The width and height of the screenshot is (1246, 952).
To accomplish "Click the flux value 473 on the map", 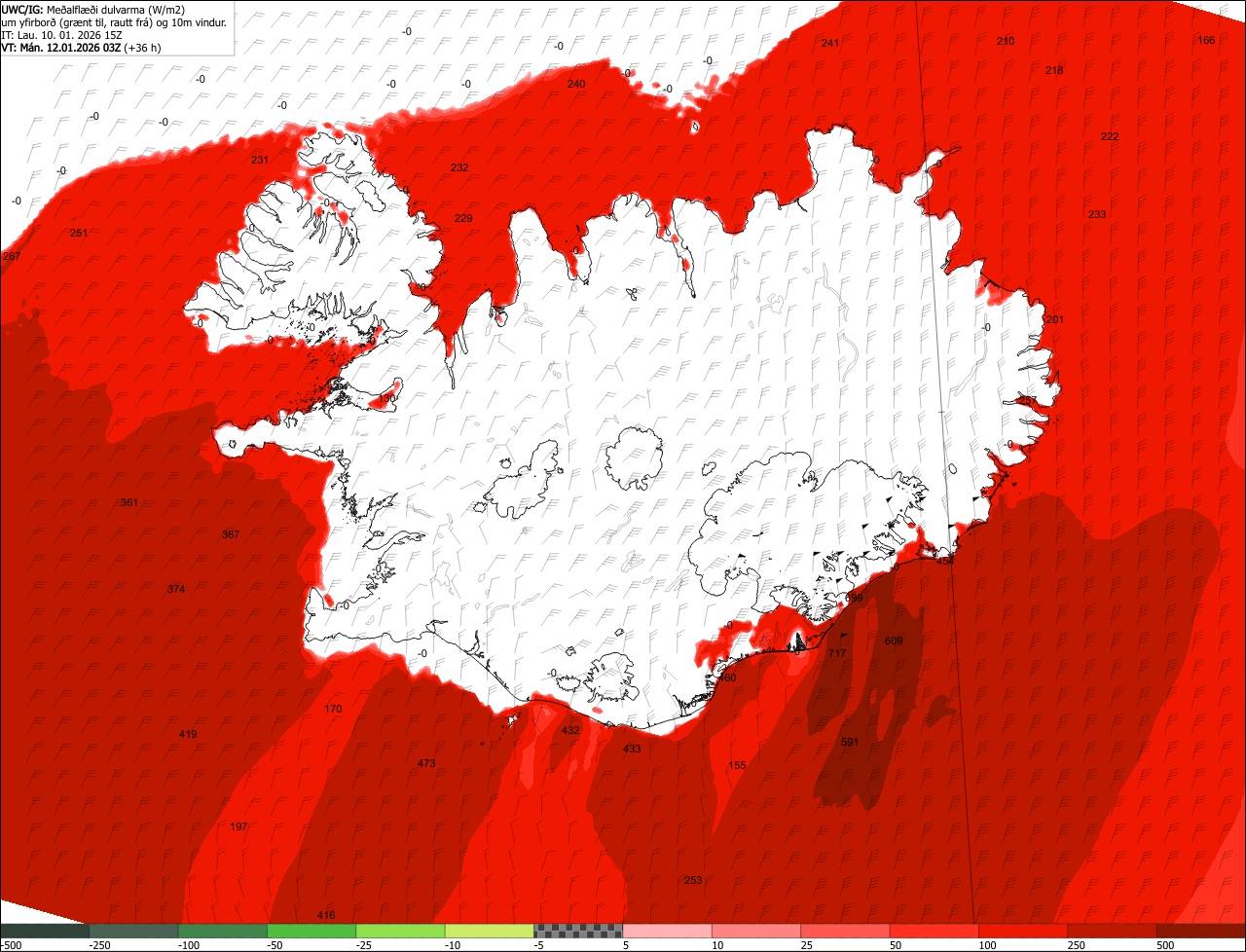I will (426, 763).
